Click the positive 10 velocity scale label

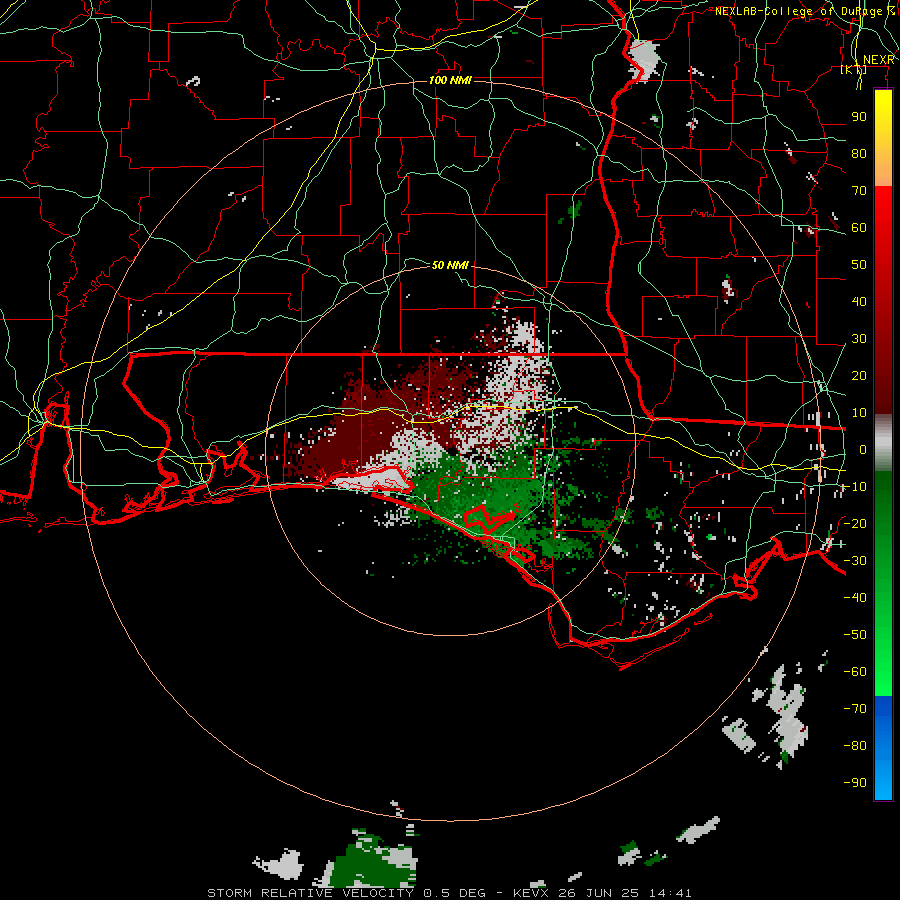pos(859,413)
